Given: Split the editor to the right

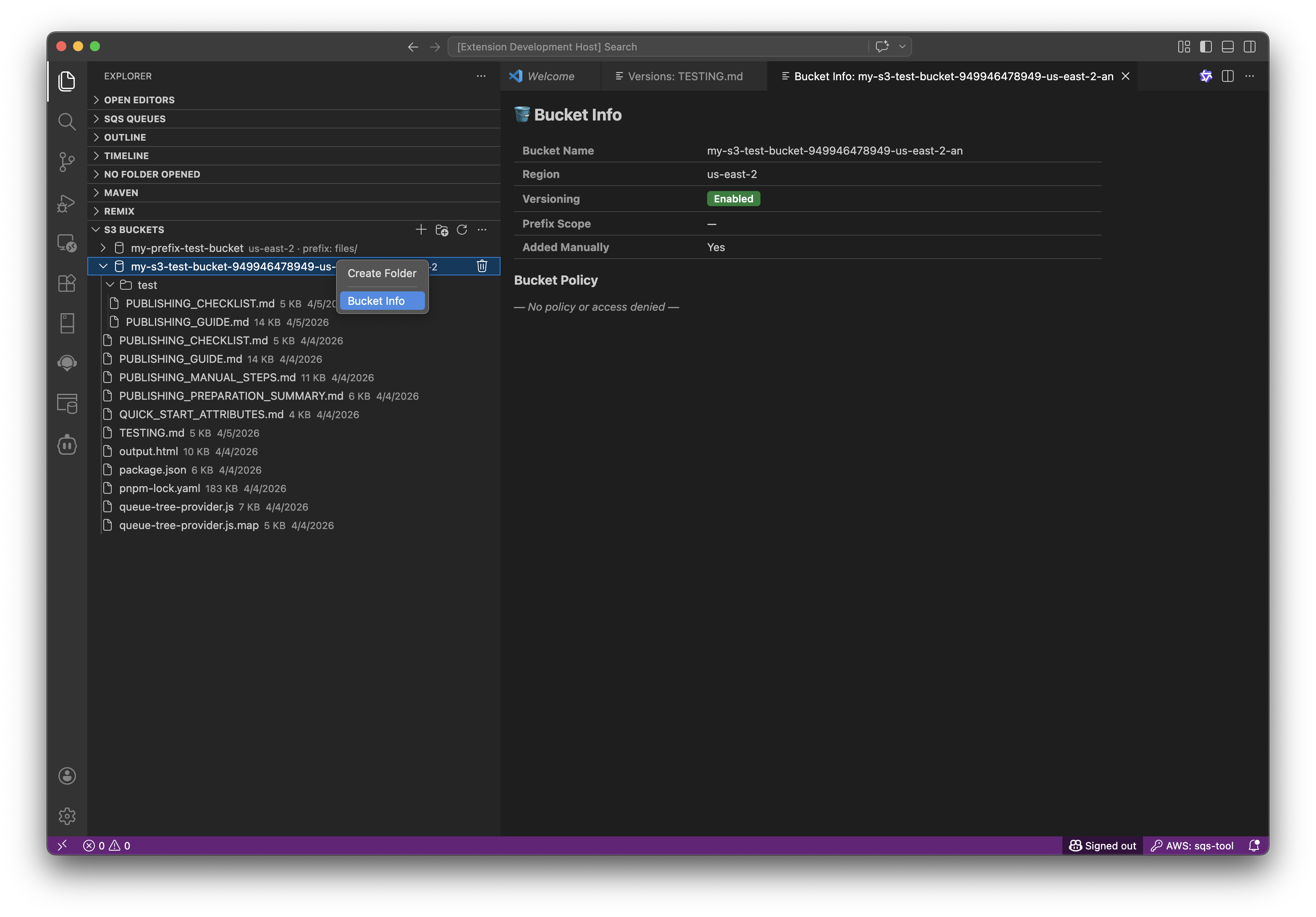Looking at the screenshot, I should click(x=1227, y=76).
